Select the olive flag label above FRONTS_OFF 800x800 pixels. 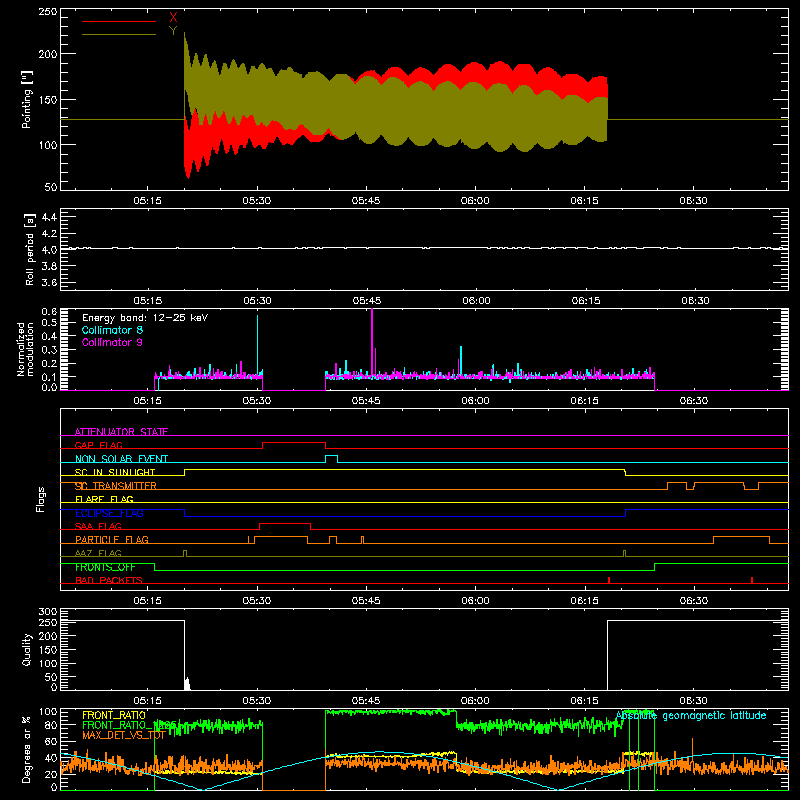98,553
